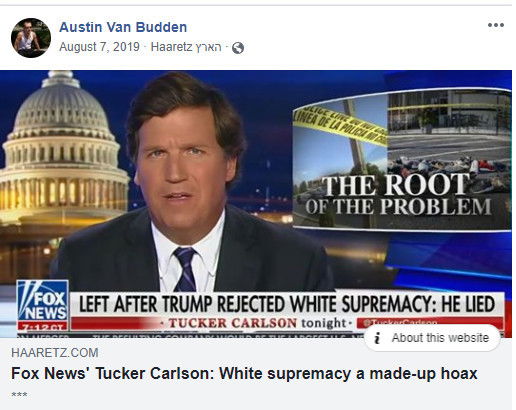The width and height of the screenshot is (516, 410).
Task: Visit the Haaretz הארץ page link
Action: pyautogui.click(x=186, y=47)
